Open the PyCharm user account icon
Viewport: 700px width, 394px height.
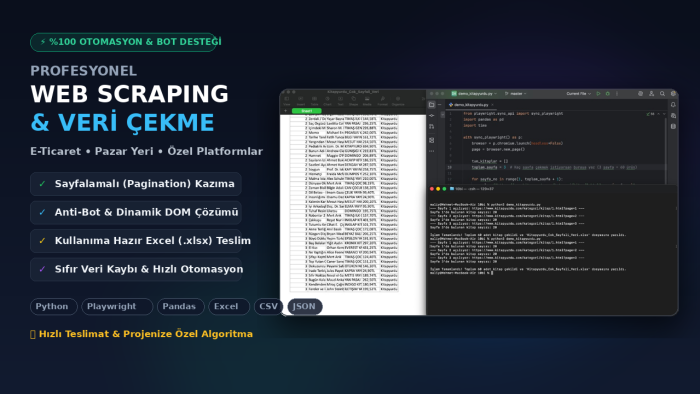click(651, 94)
